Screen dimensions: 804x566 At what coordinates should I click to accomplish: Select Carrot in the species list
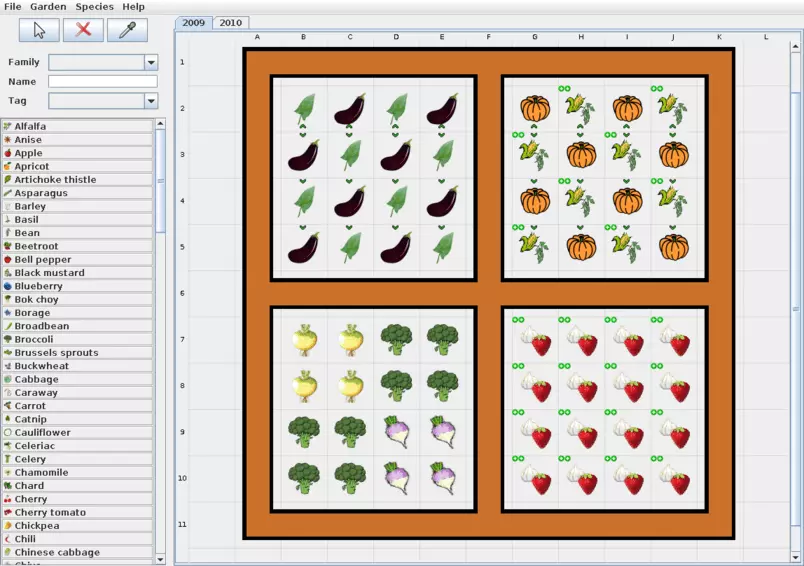coord(30,406)
